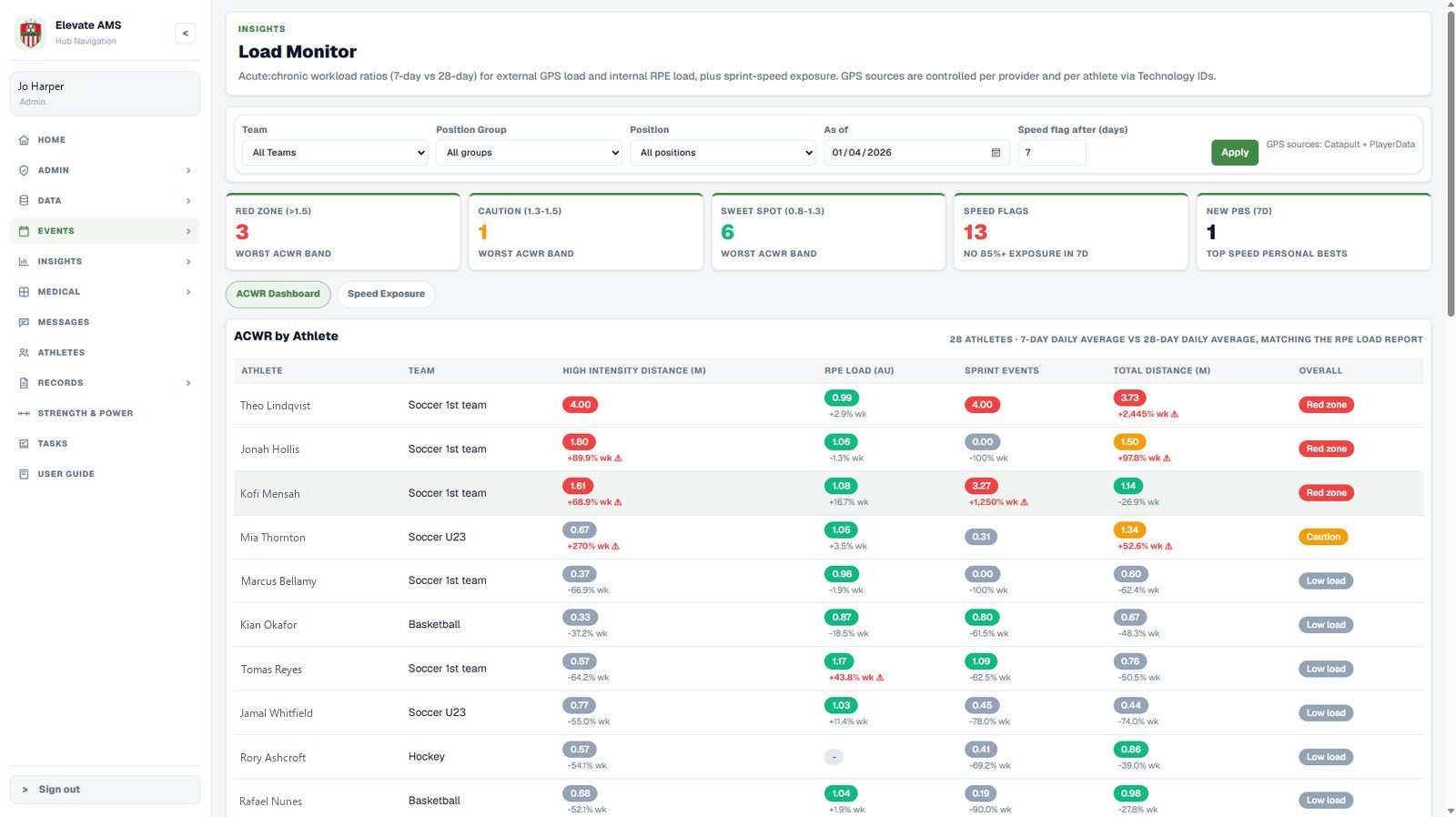The image size is (1456, 817).
Task: Click the Strength & Power dumbbell icon
Action: [24, 413]
